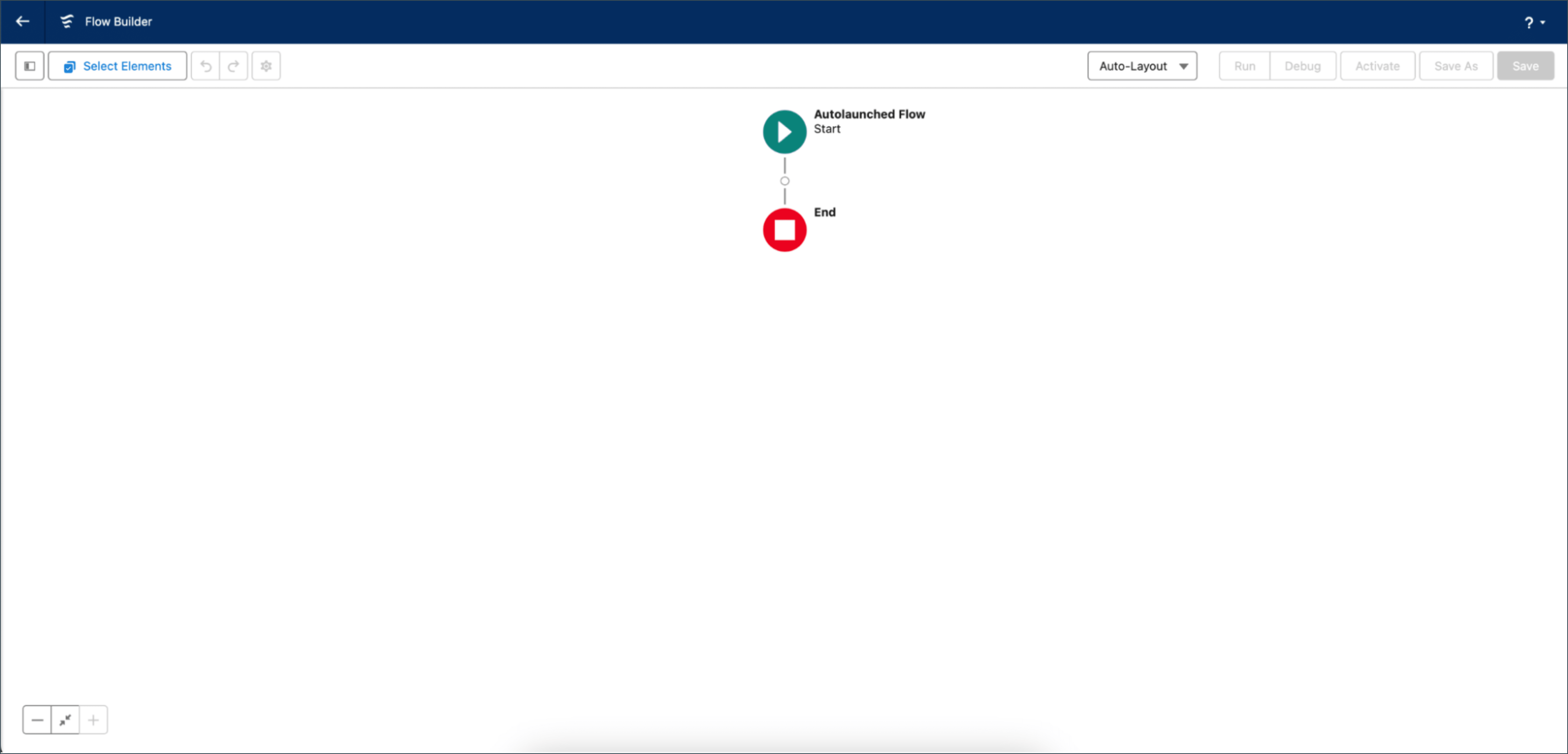Click the Save button

1525,66
